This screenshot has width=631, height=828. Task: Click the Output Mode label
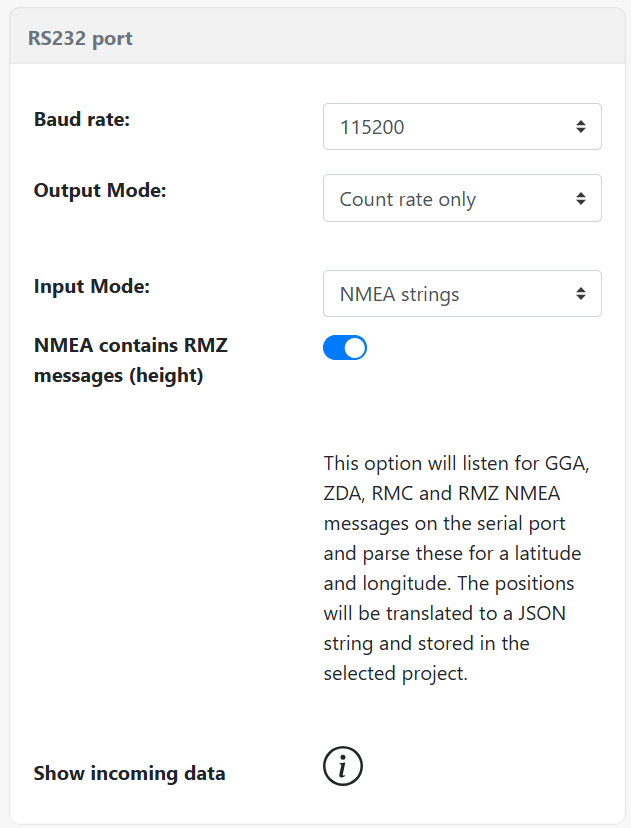pos(100,190)
